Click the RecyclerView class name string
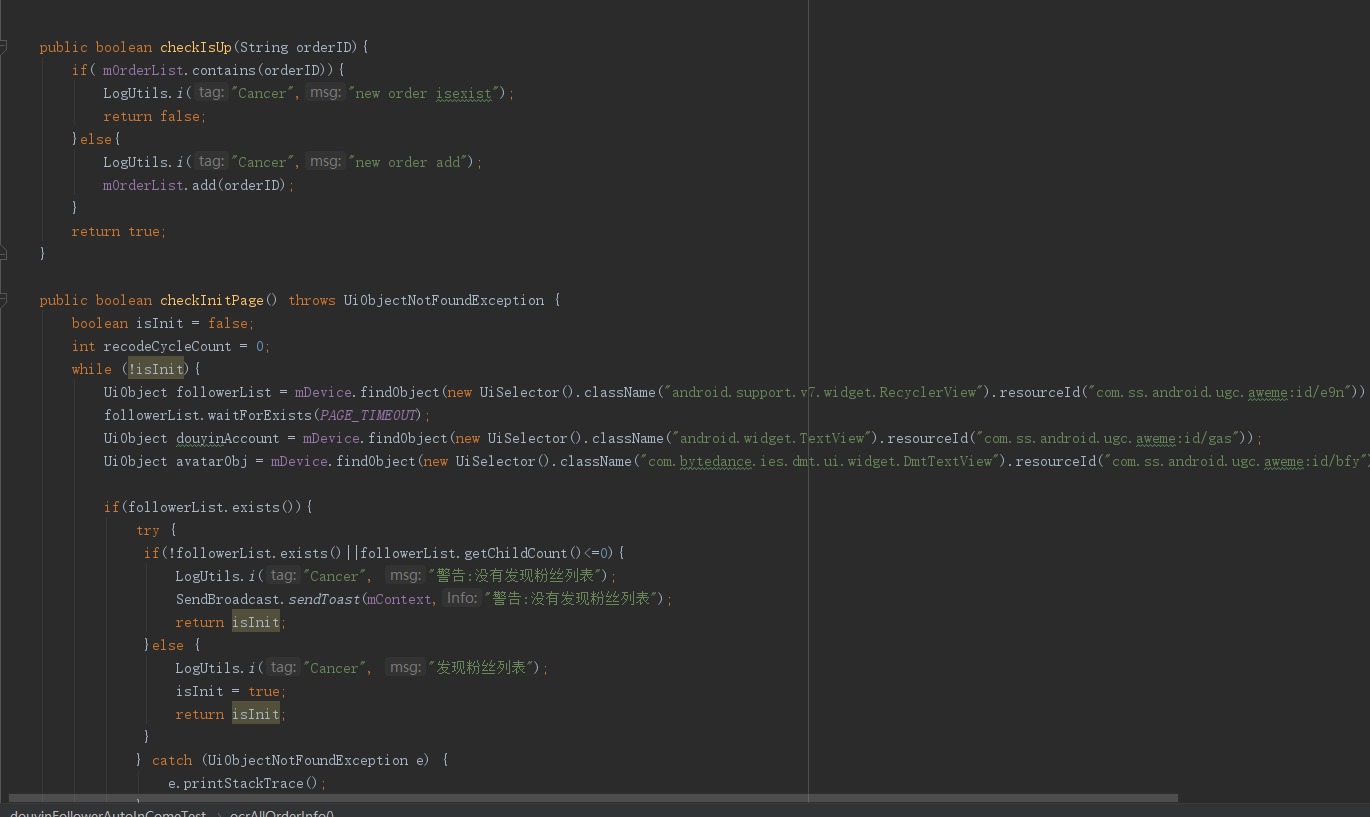The width and height of the screenshot is (1370, 817). tap(827, 392)
